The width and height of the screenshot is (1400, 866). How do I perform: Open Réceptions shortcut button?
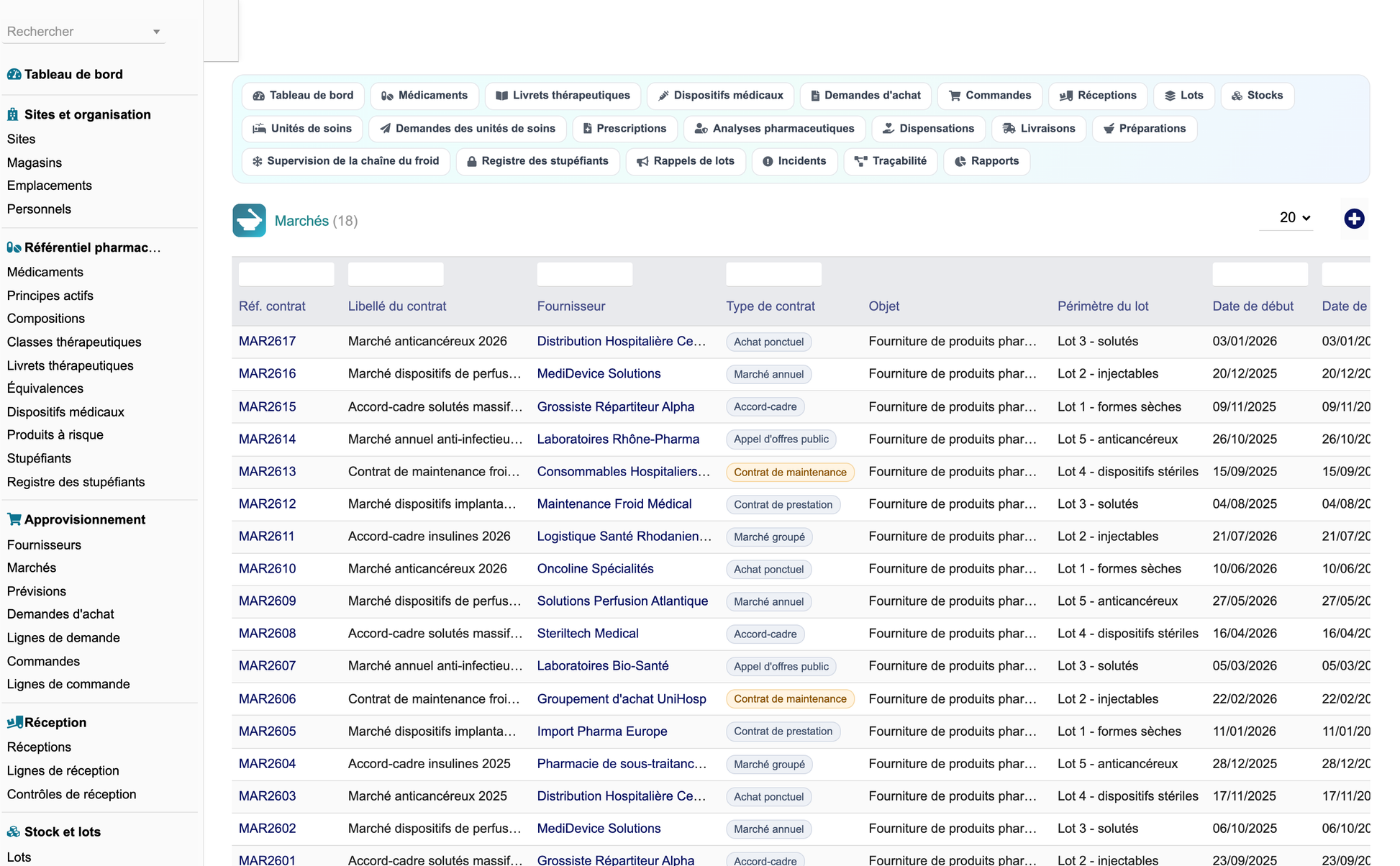coord(1098,96)
